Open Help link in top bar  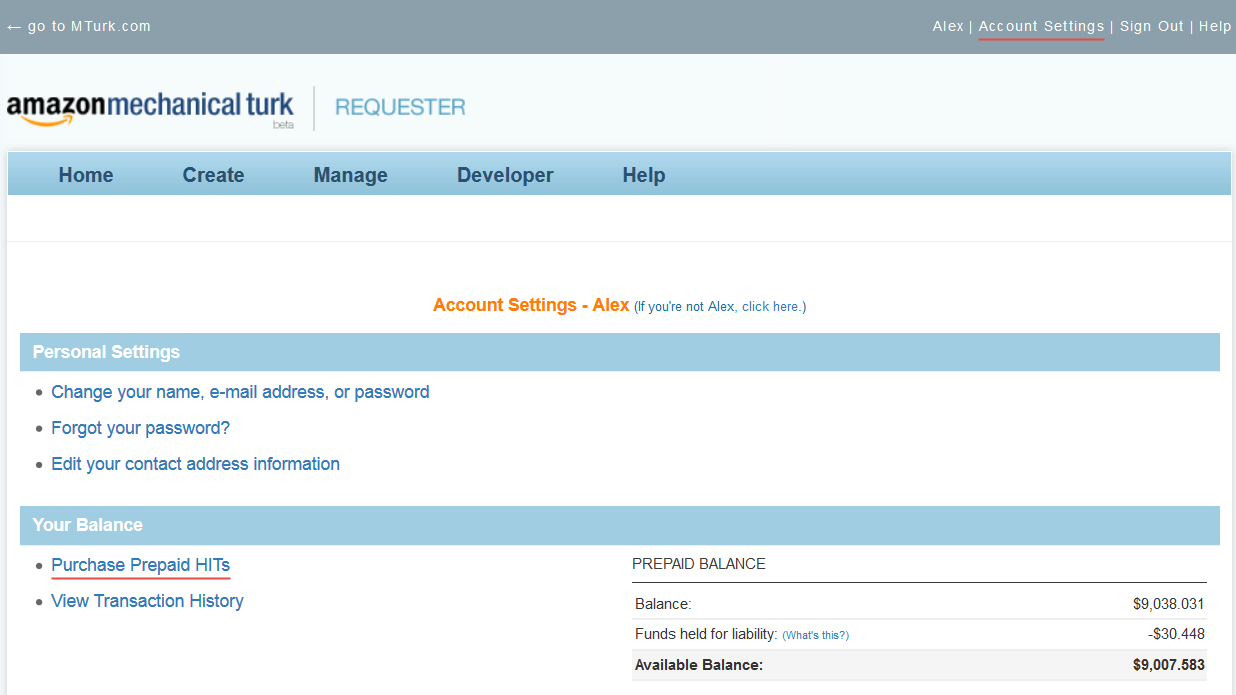(1215, 26)
